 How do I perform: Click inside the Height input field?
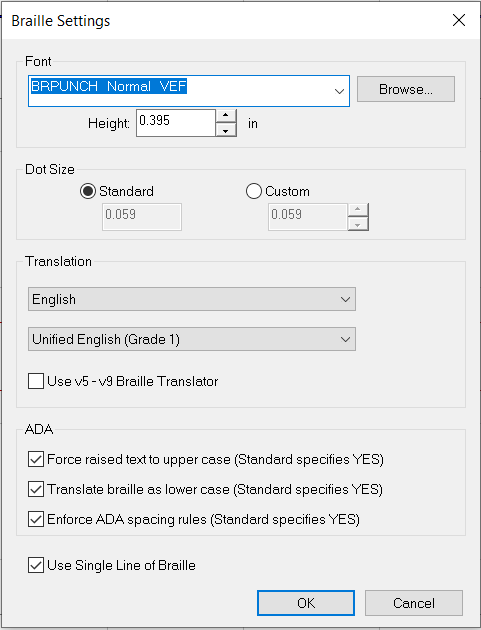coord(176,123)
